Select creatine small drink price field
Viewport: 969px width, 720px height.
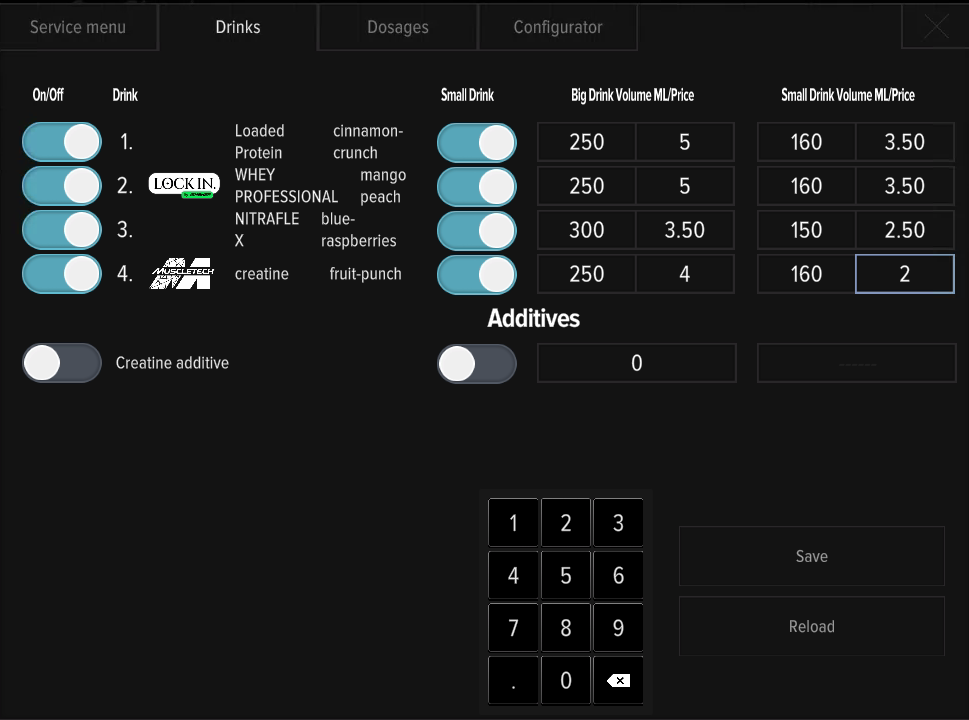tap(904, 274)
